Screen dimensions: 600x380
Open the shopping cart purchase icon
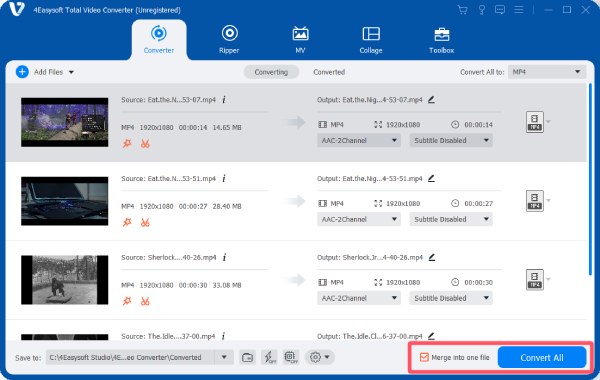pyautogui.click(x=463, y=10)
